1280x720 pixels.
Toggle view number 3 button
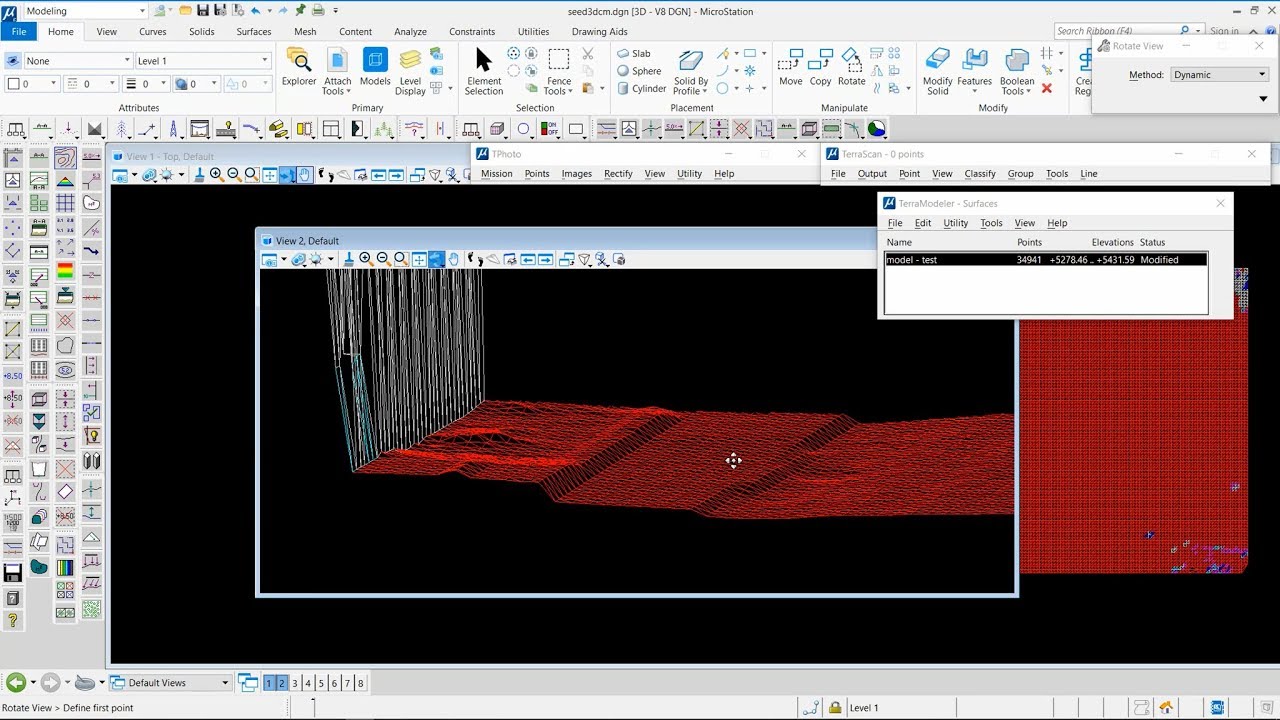click(x=294, y=683)
